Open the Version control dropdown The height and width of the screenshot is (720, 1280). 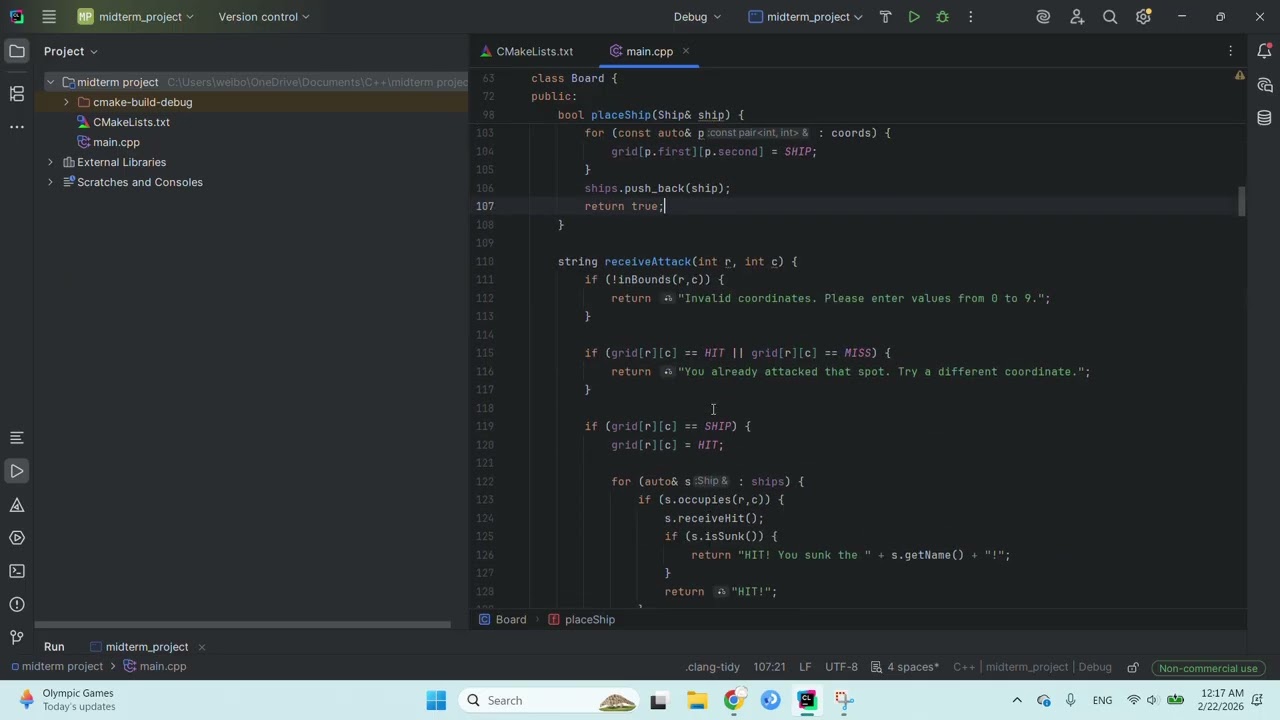pyautogui.click(x=264, y=17)
